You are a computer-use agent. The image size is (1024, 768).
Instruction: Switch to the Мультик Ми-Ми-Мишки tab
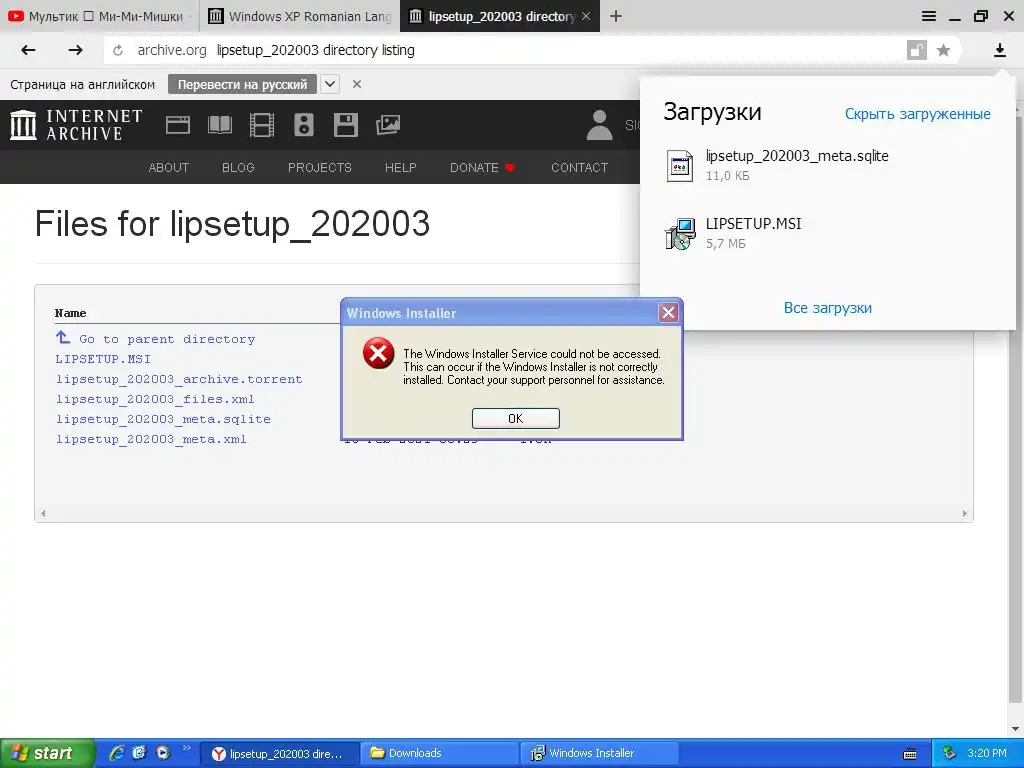click(97, 16)
